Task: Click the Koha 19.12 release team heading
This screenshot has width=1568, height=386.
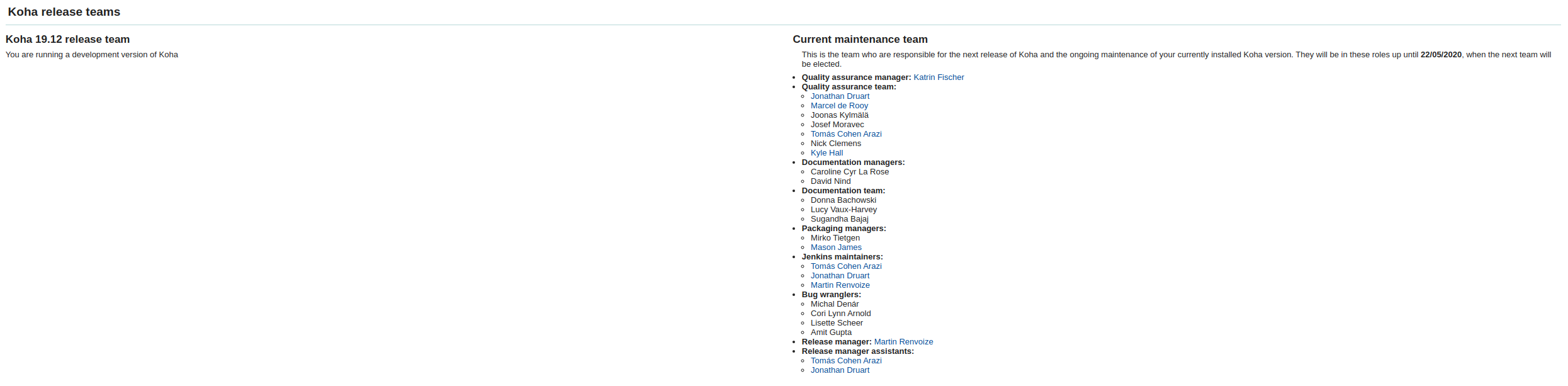Action: (x=67, y=40)
